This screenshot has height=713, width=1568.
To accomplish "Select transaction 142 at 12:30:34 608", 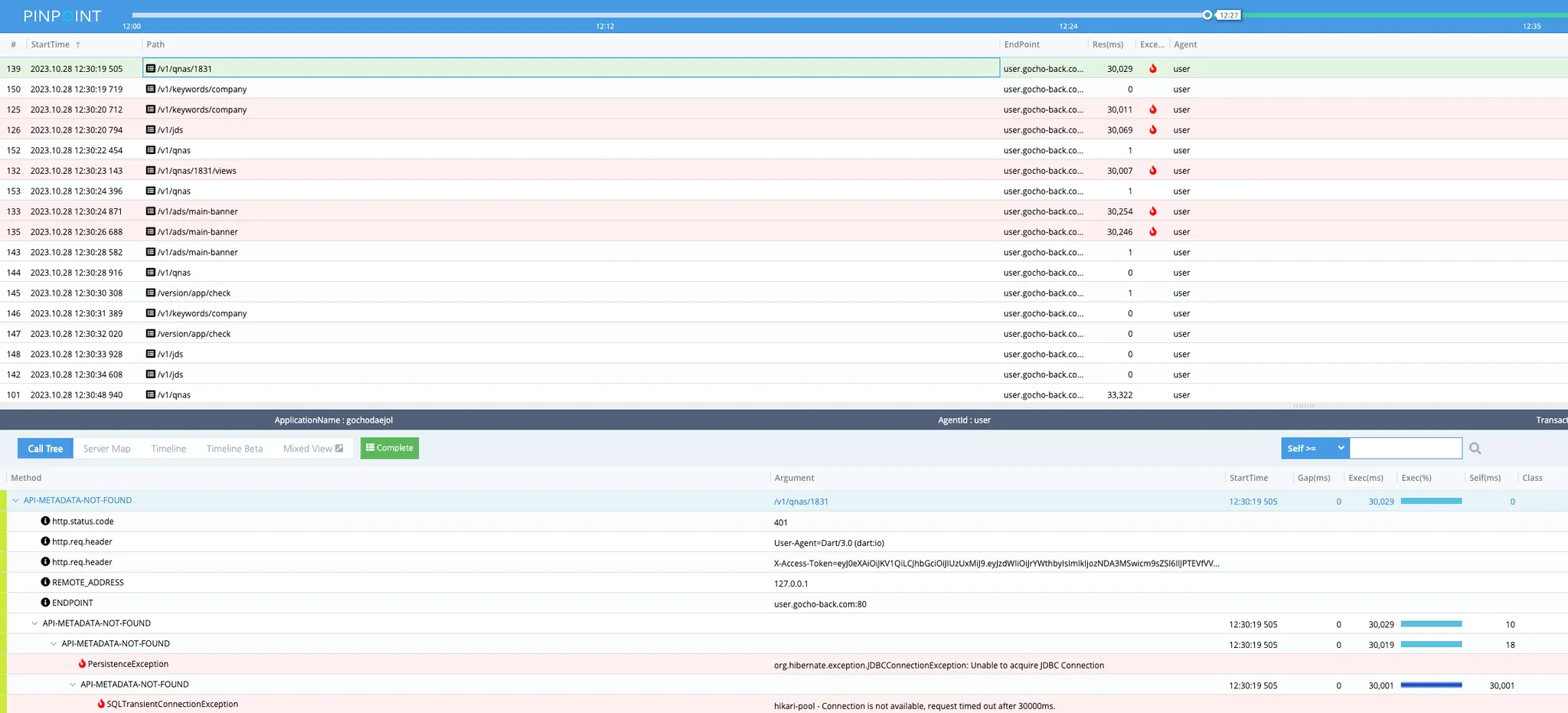I will [784, 374].
